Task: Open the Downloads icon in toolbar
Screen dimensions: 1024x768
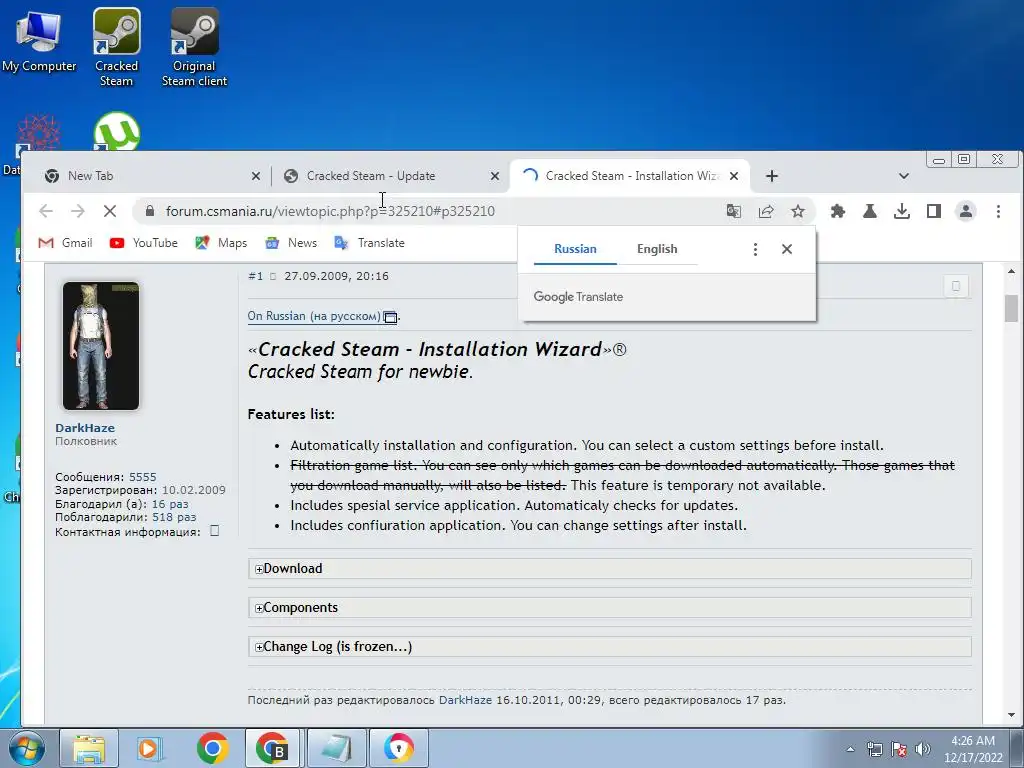Action: [901, 211]
